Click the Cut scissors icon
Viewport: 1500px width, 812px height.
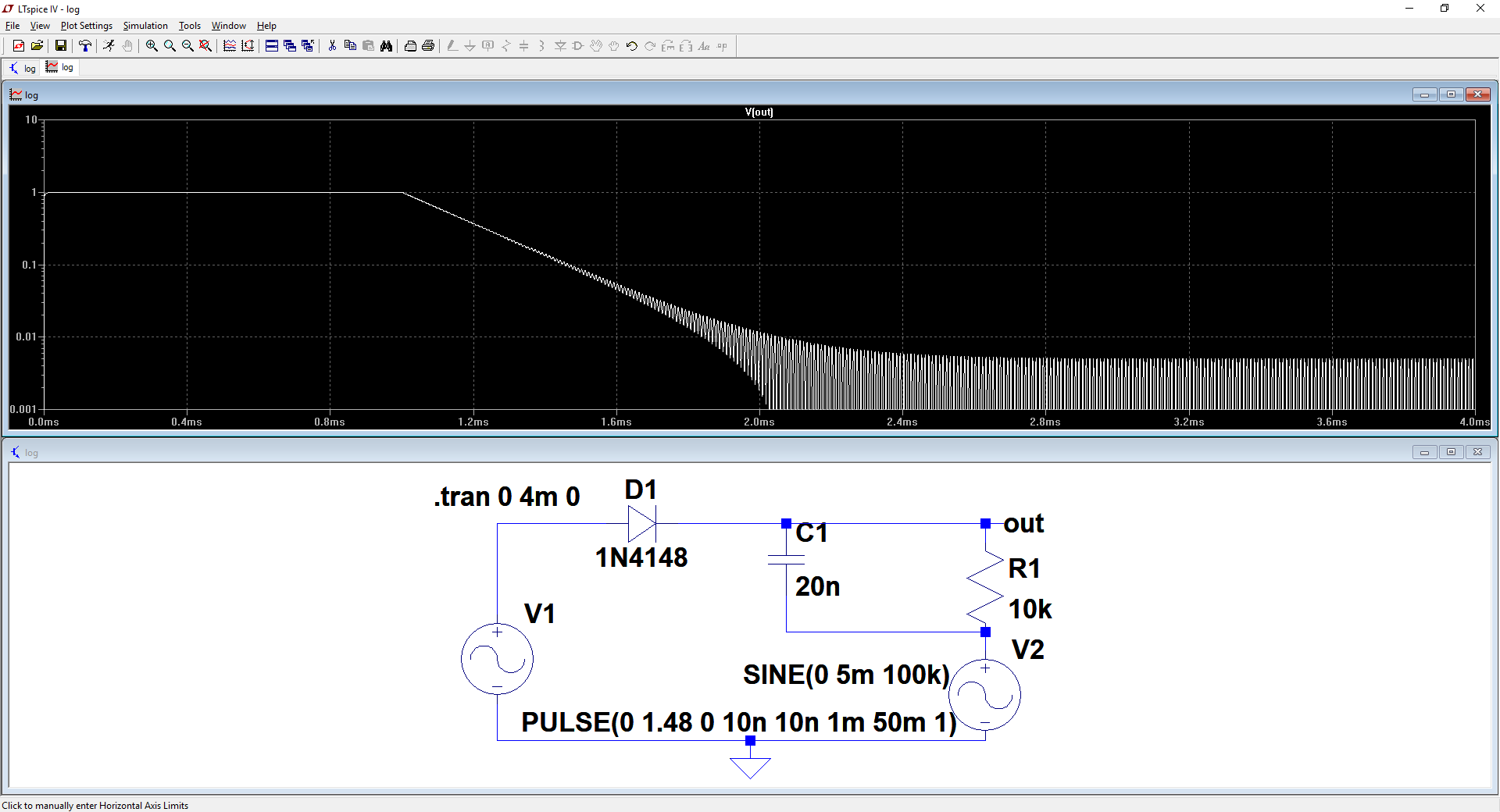coord(332,46)
